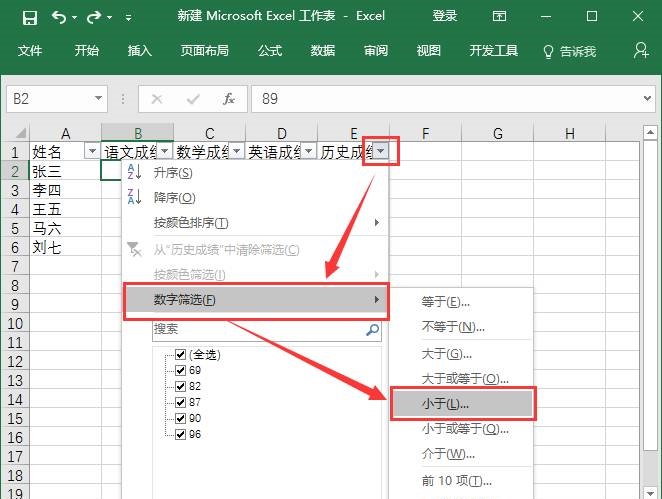Image resolution: width=662 pixels, height=499 pixels.
Task: Toggle the (全选) checkbox
Action: click(x=180, y=354)
